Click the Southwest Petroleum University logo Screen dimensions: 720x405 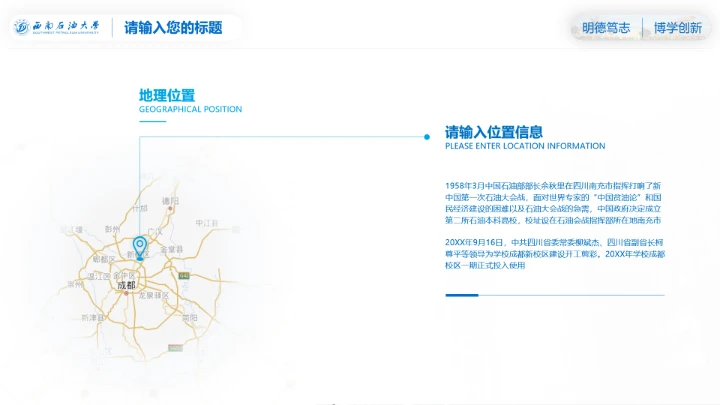click(x=56, y=27)
